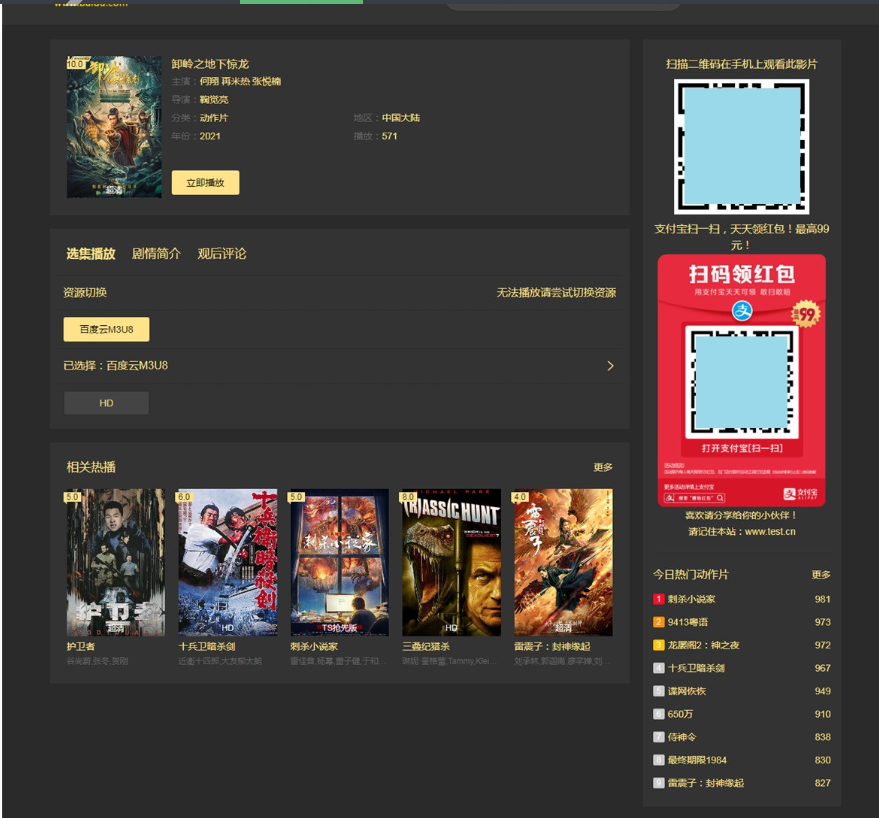This screenshot has width=879, height=818.
Task: Open the 观后评论 tab
Action: (221, 254)
